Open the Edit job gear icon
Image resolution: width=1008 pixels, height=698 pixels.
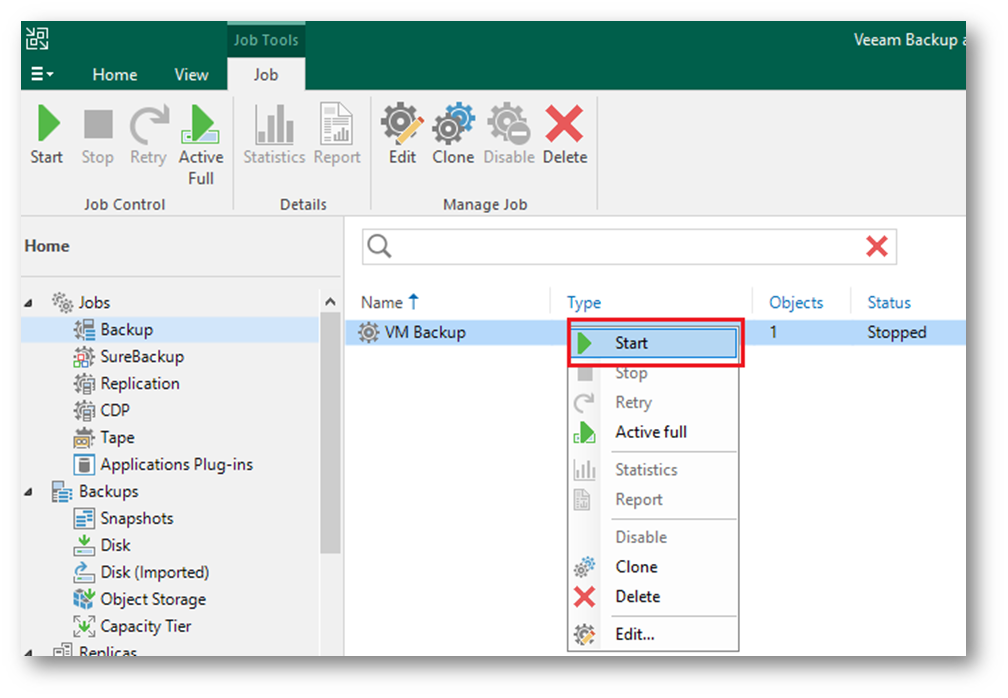pyautogui.click(x=402, y=125)
